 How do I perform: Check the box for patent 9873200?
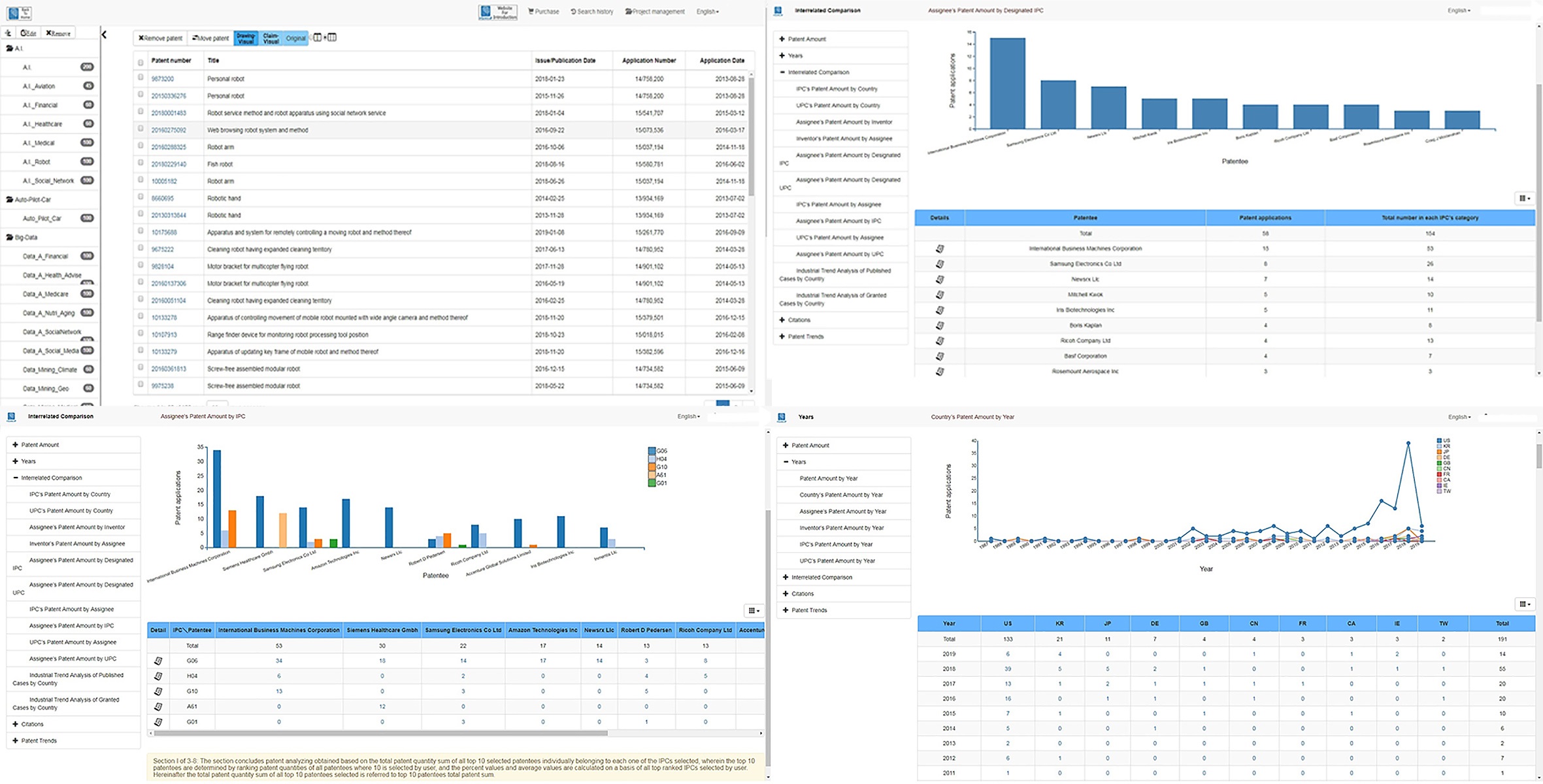click(141, 78)
